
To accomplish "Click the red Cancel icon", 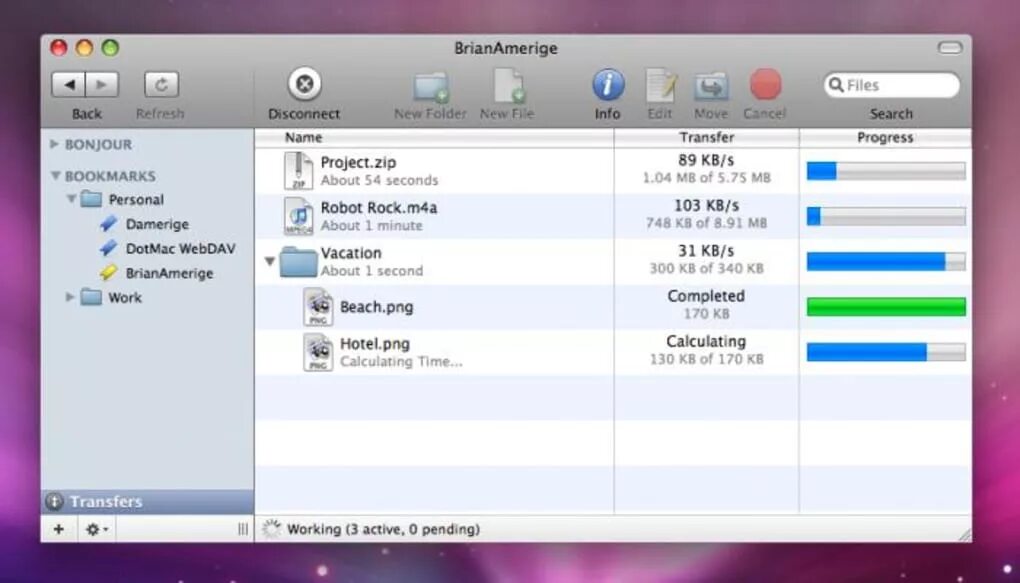I will (766, 85).
